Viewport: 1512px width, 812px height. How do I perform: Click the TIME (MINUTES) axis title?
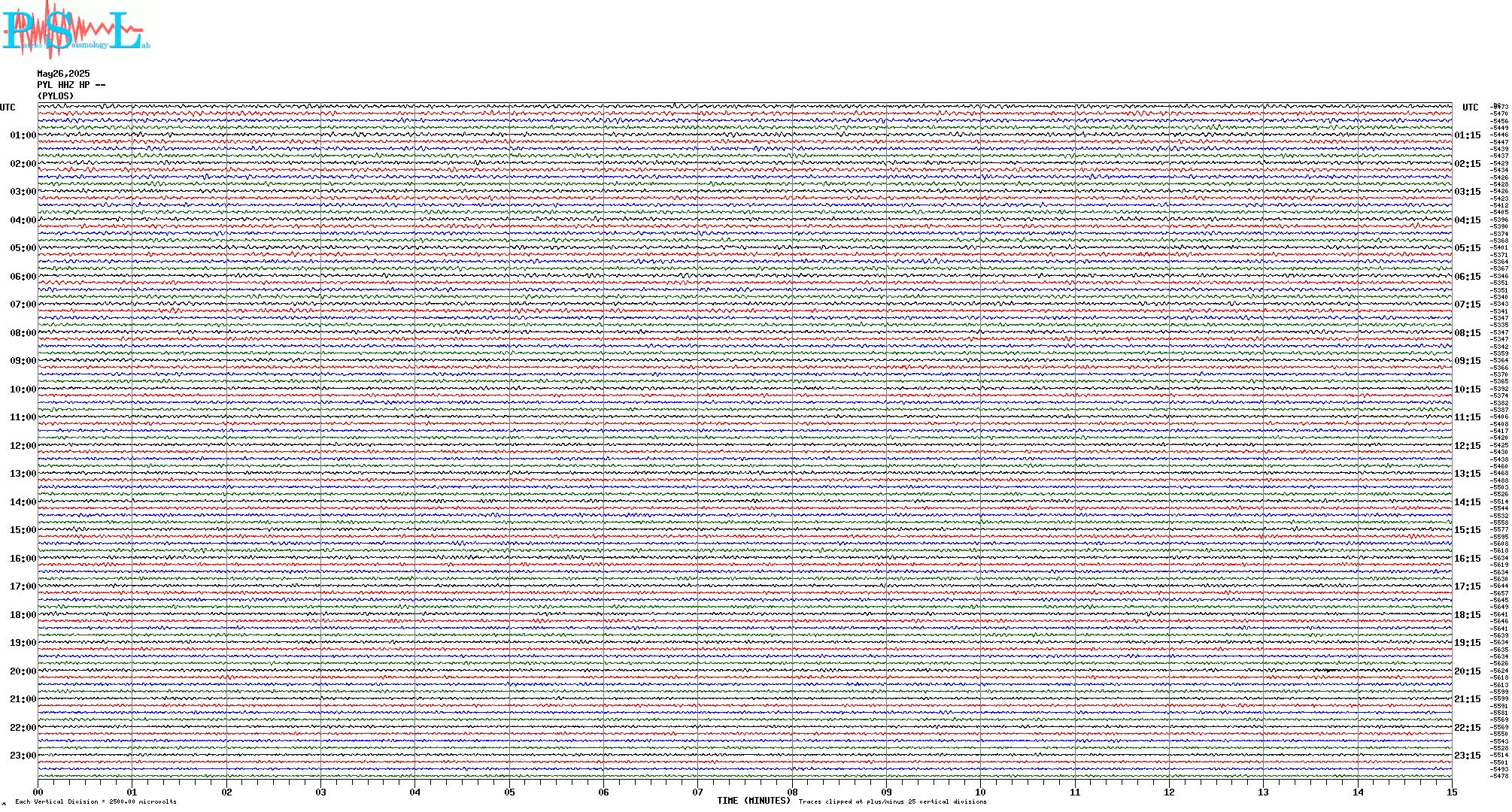click(x=754, y=801)
